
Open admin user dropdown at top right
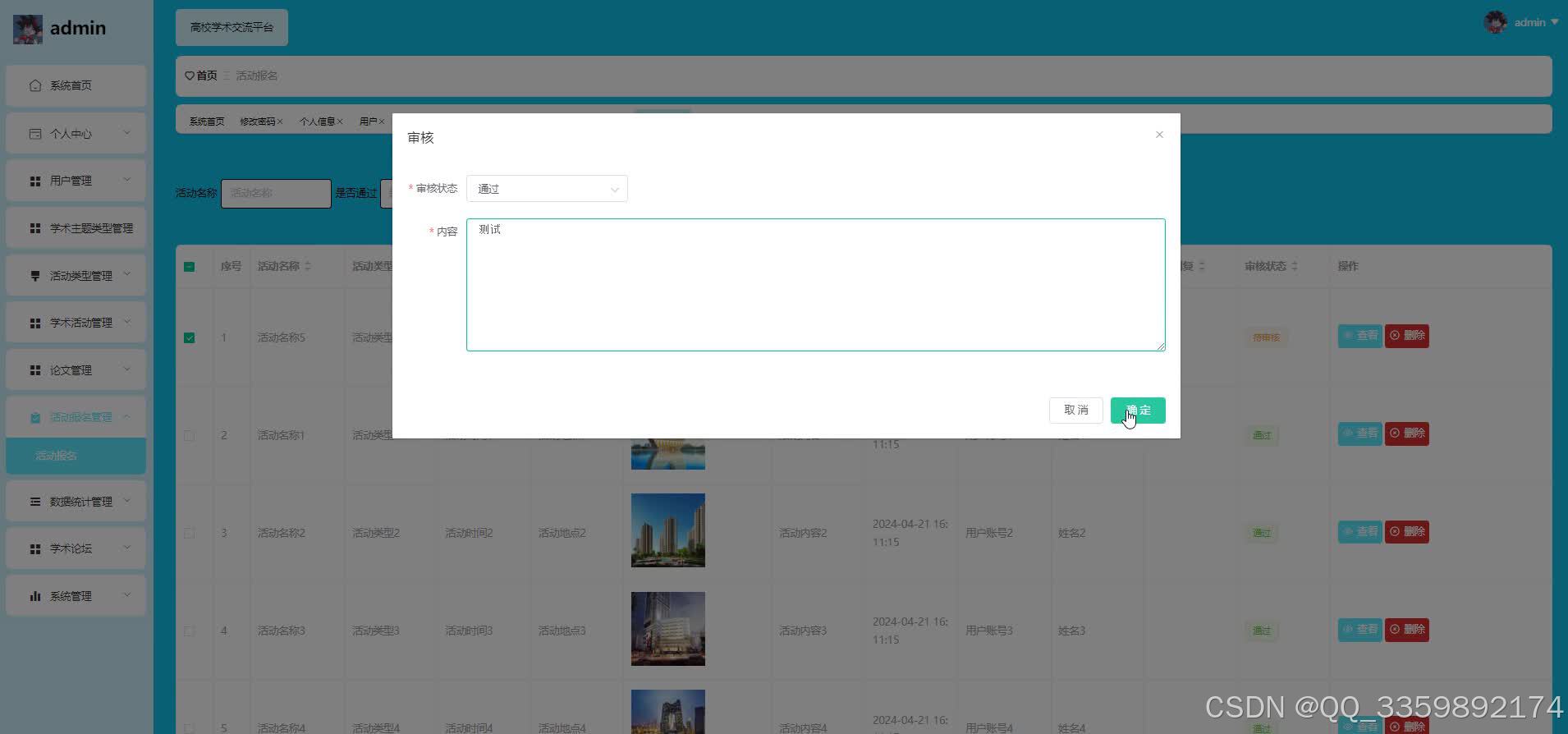click(x=1521, y=22)
